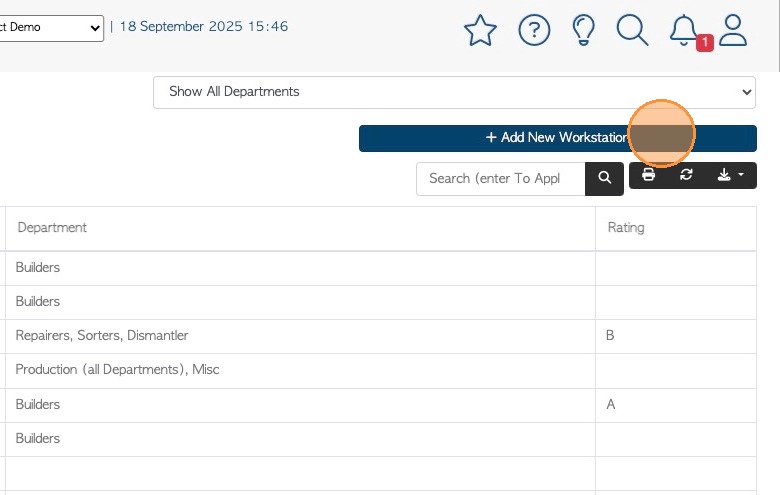The width and height of the screenshot is (780, 495).
Task: Click the lightbulb tips icon
Action: tap(583, 31)
